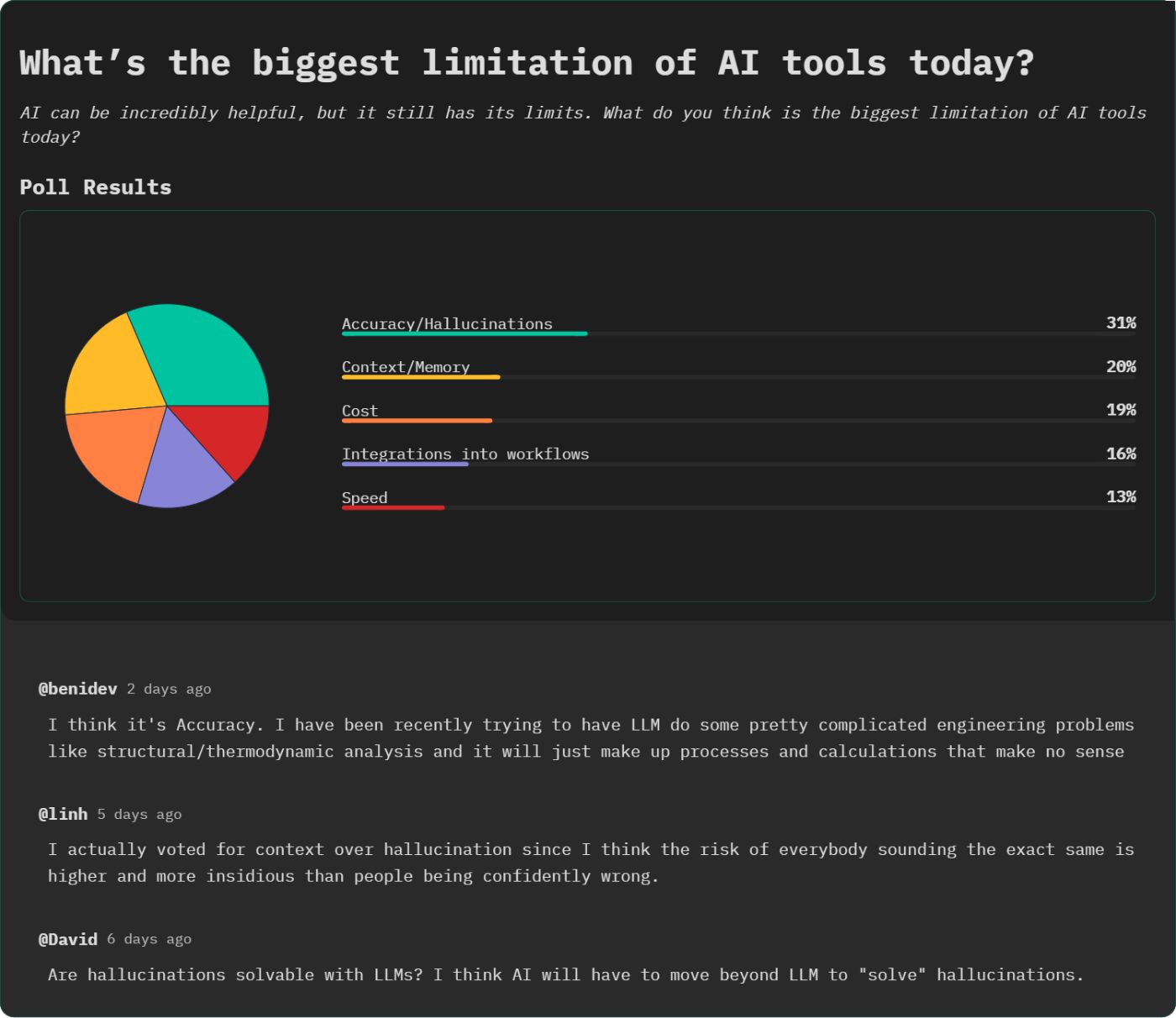Click the 31% result percentage
The image size is (1176, 1018).
point(1121,323)
